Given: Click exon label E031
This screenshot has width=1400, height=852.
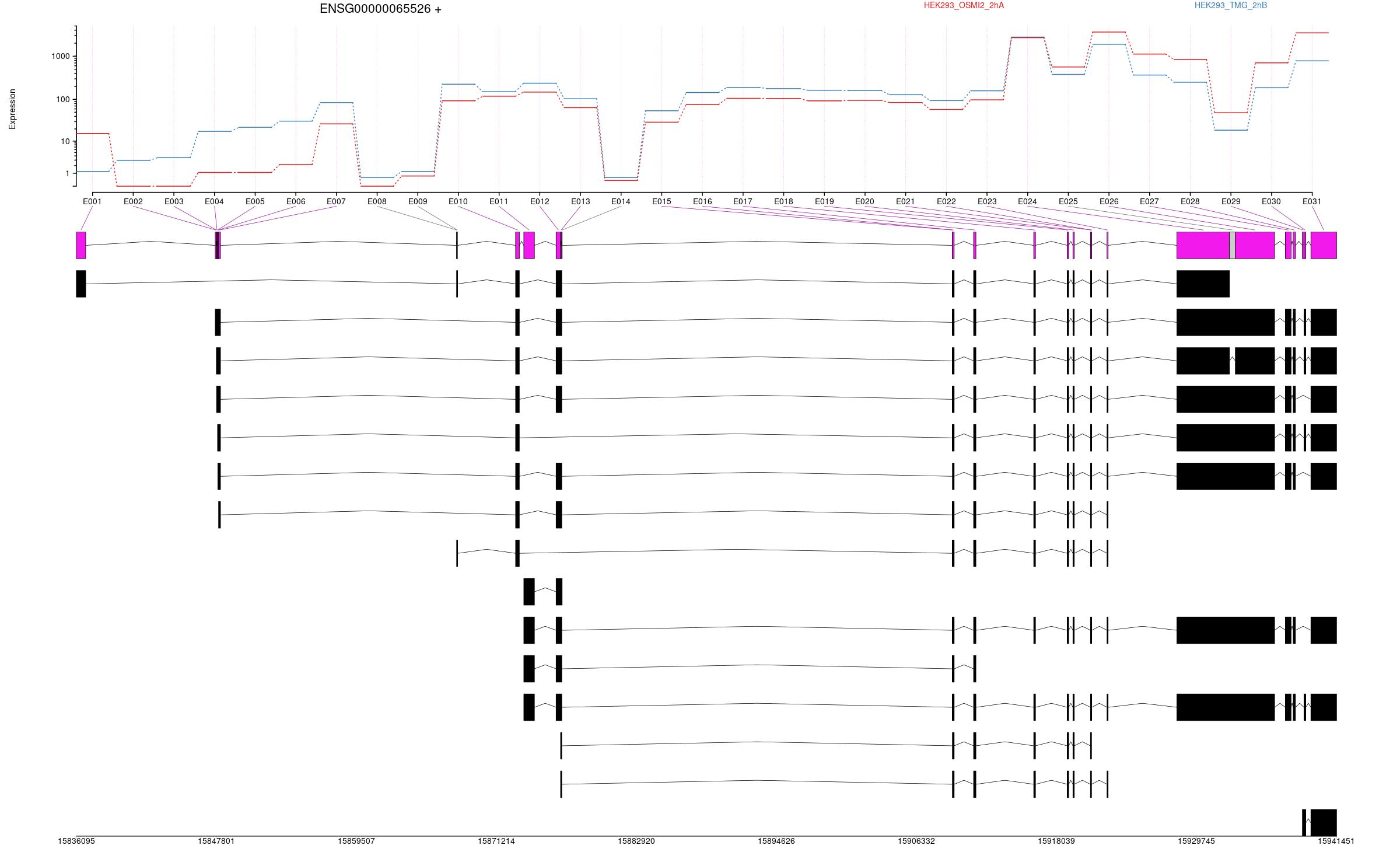Looking at the screenshot, I should (x=1312, y=201).
